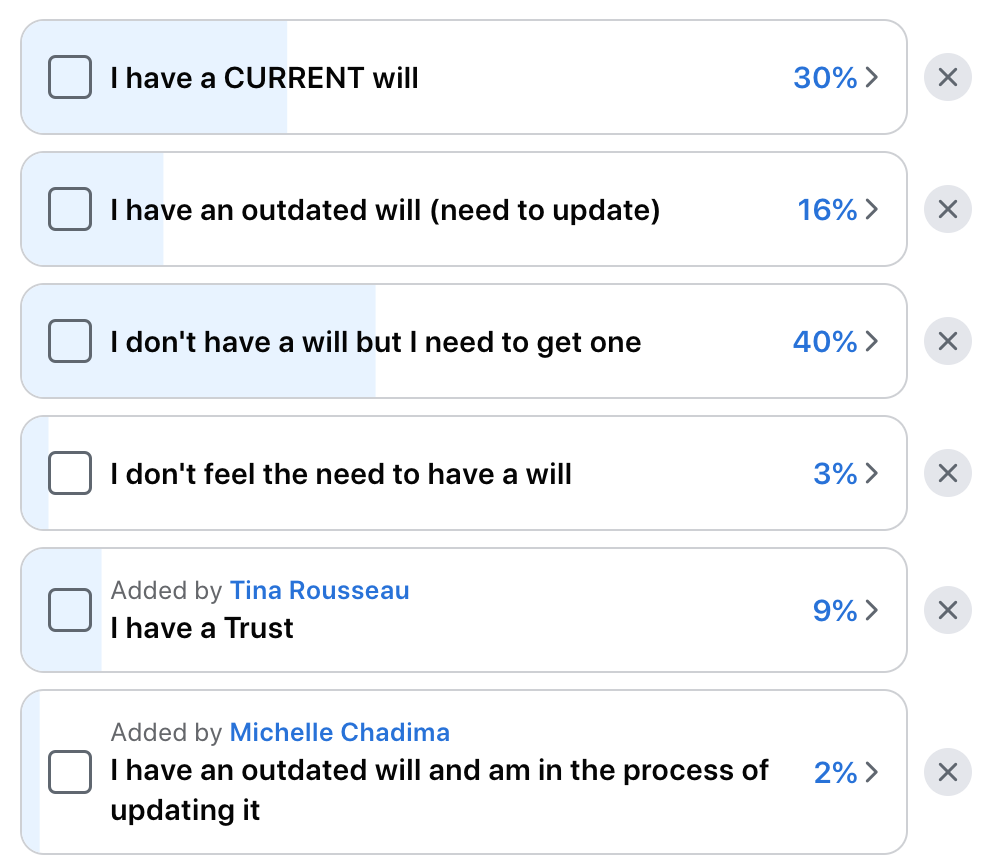Remove the 'I have a CURRENT will' option

[947, 77]
